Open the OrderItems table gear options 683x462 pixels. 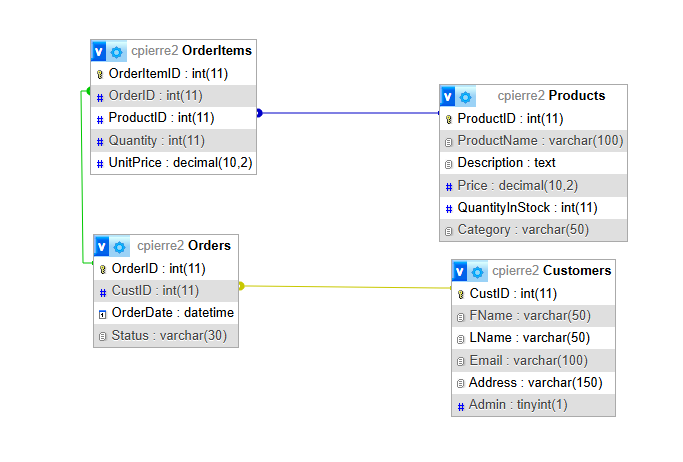point(116,51)
